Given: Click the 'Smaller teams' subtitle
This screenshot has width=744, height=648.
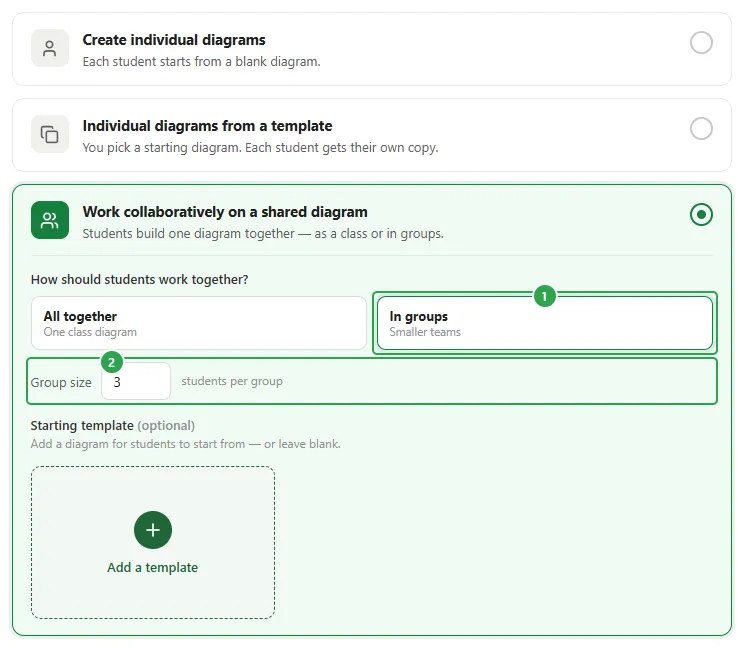Looking at the screenshot, I should pos(425,332).
